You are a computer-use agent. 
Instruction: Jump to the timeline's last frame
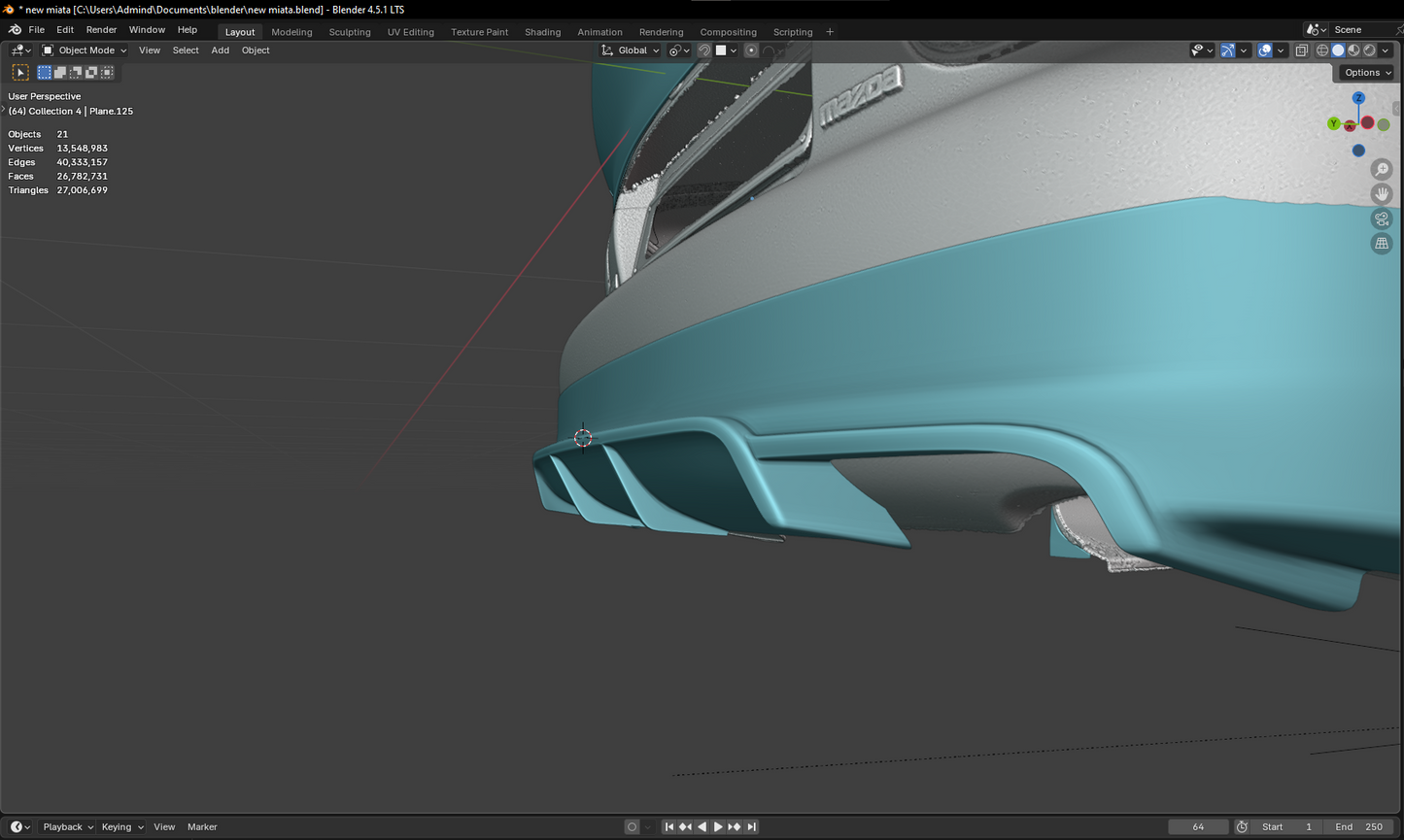(x=751, y=827)
